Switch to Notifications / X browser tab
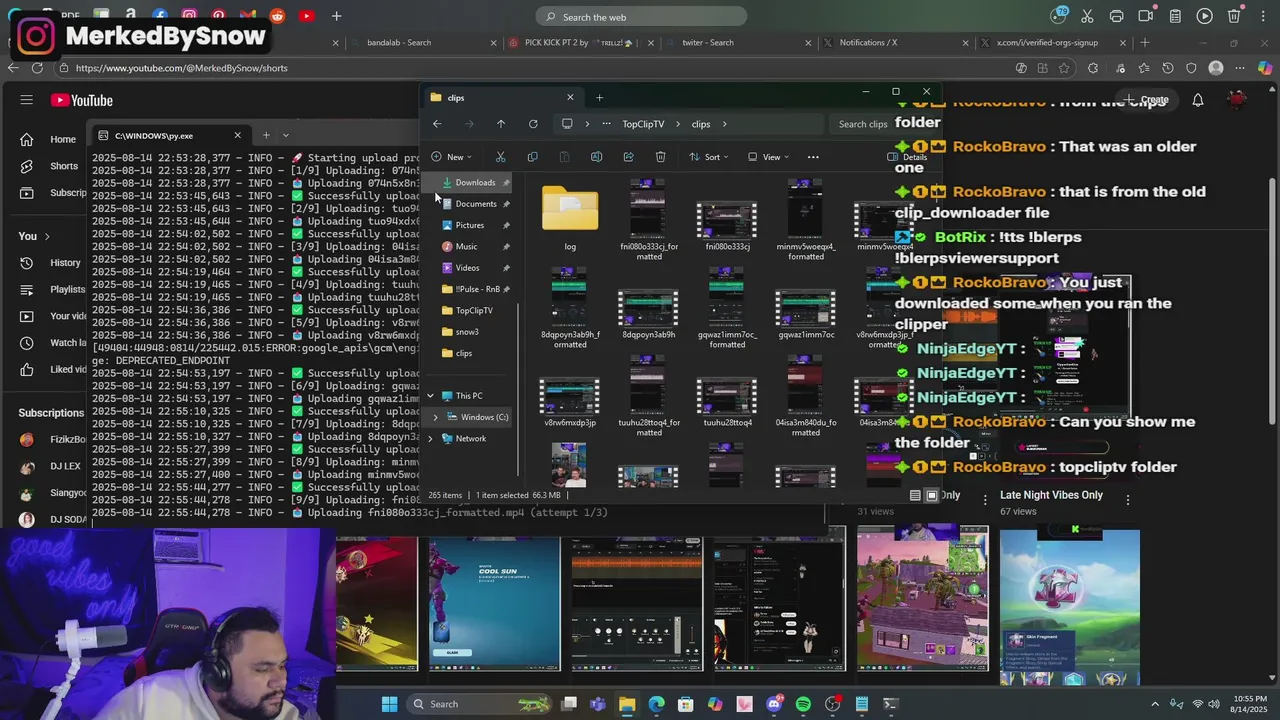 click(895, 43)
